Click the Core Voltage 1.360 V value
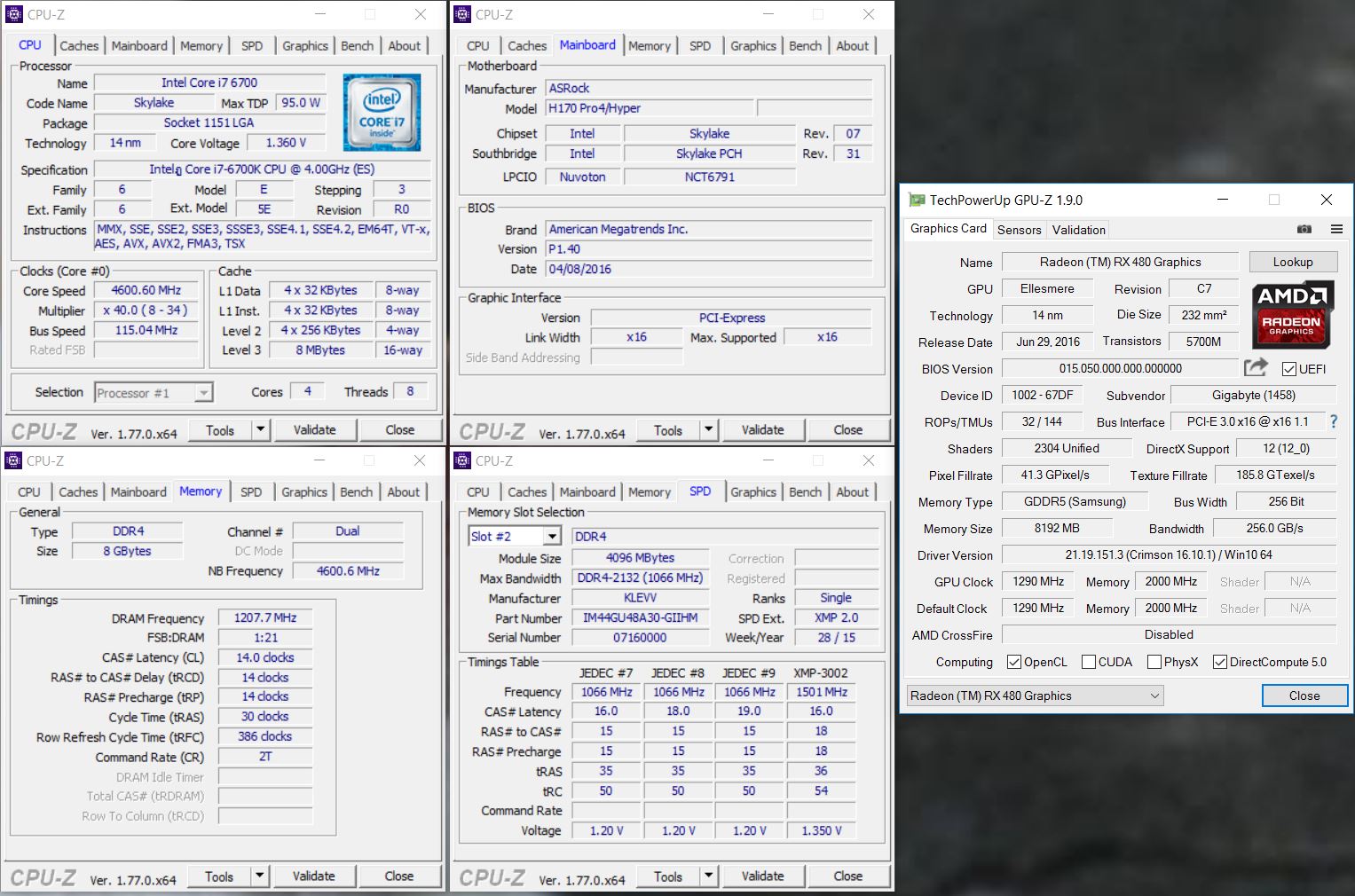 [x=287, y=142]
